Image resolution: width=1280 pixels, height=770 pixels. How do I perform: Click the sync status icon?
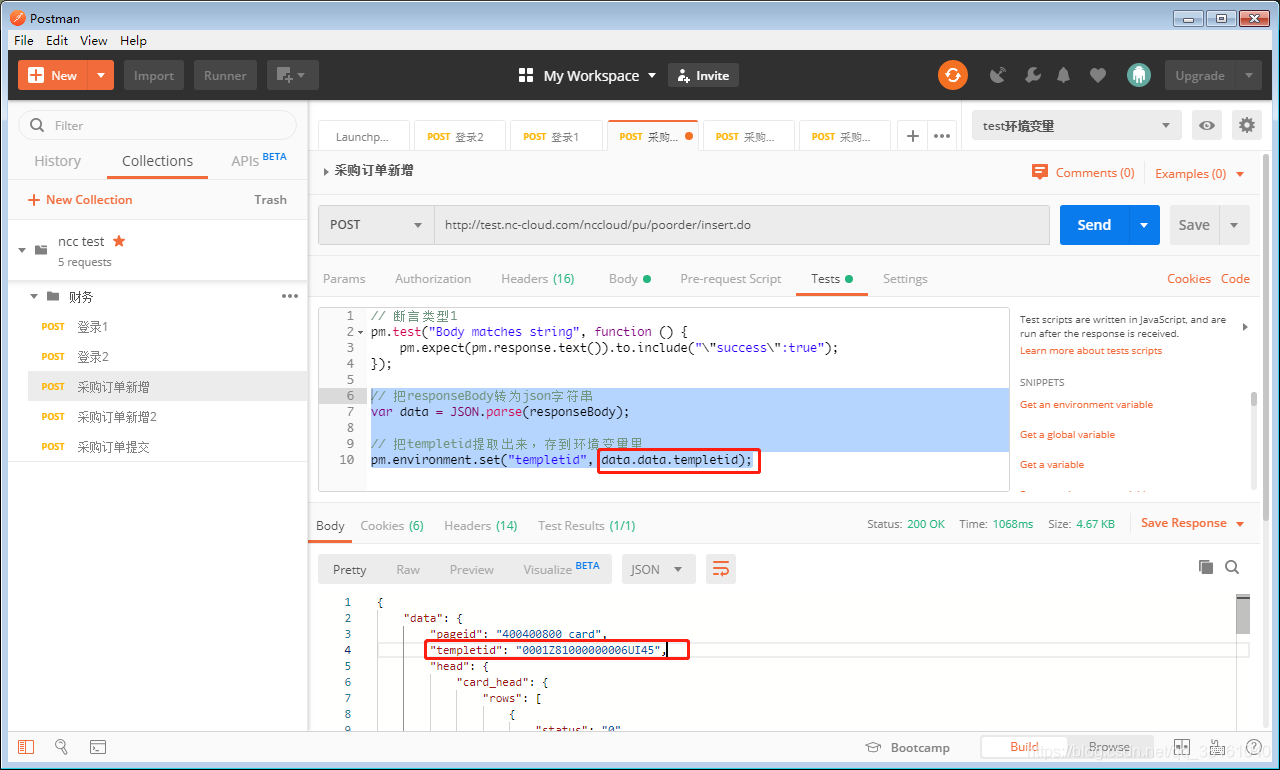pos(952,75)
